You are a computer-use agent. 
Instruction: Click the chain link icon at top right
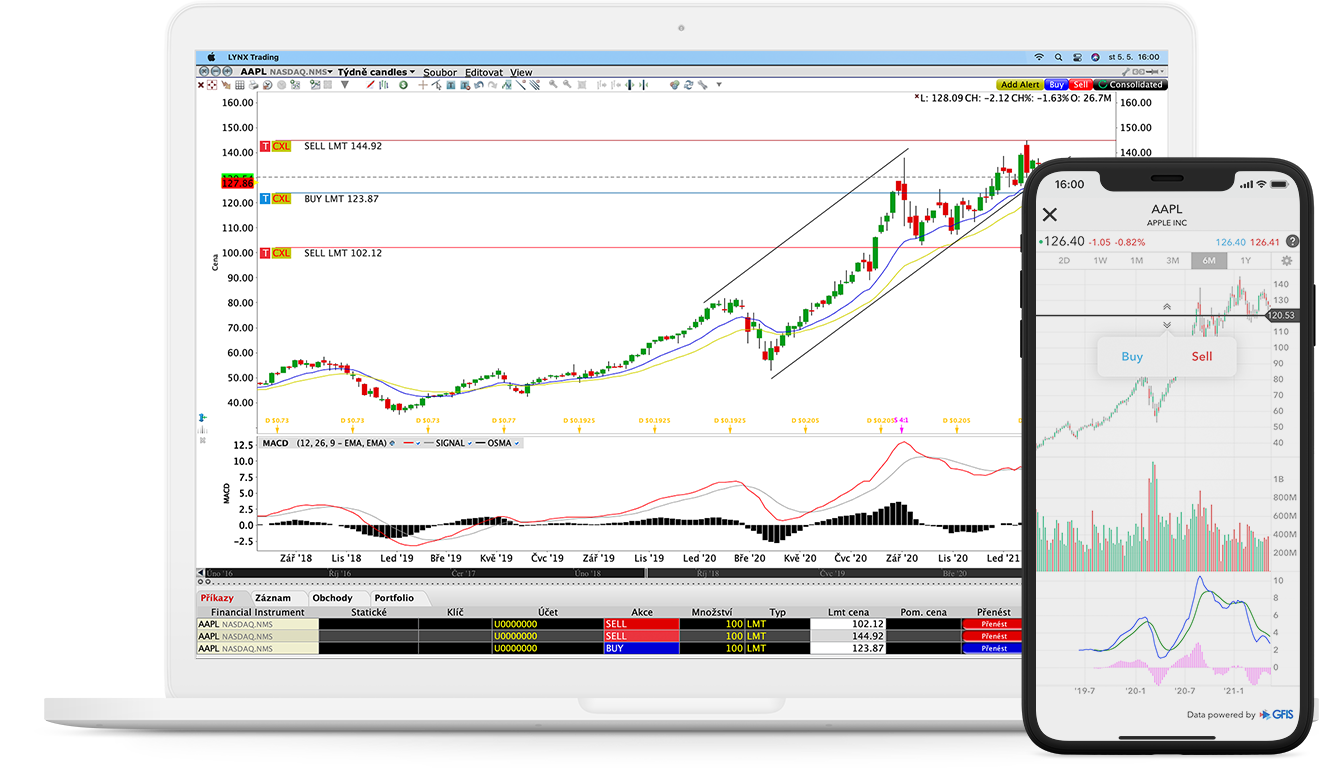coord(1138,72)
